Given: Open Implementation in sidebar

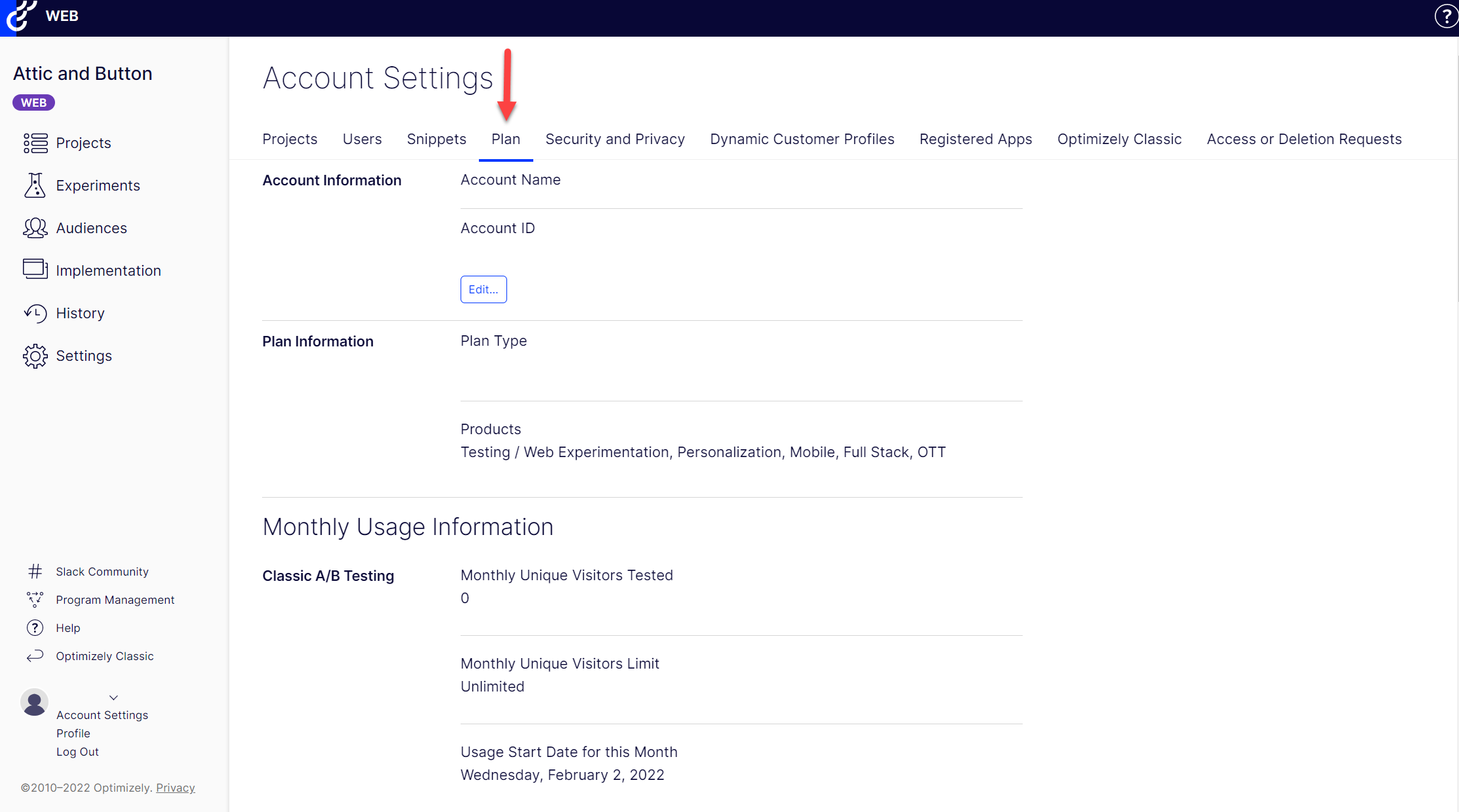Looking at the screenshot, I should pyautogui.click(x=109, y=270).
